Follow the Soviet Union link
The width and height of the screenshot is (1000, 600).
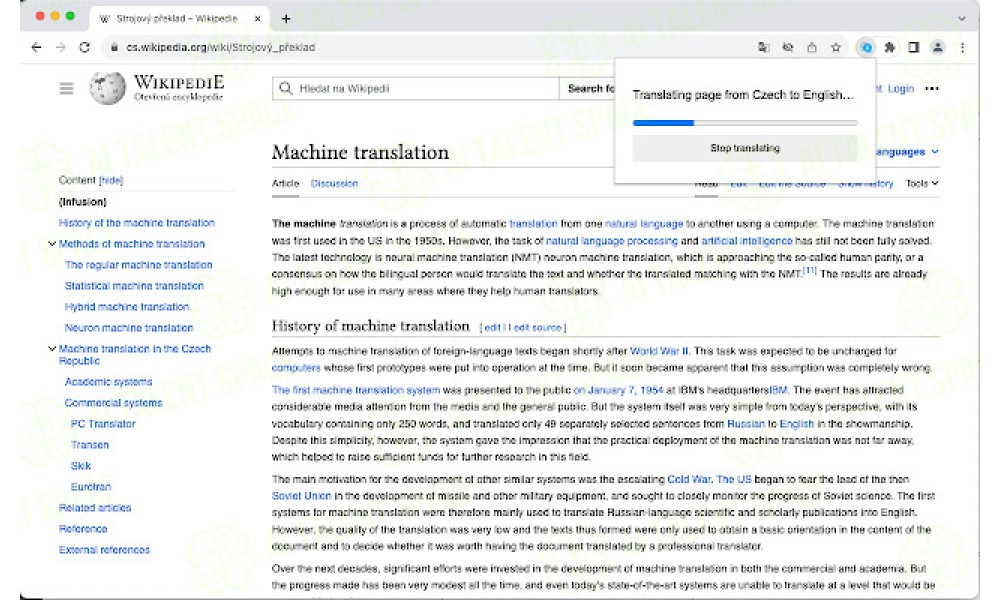point(301,496)
